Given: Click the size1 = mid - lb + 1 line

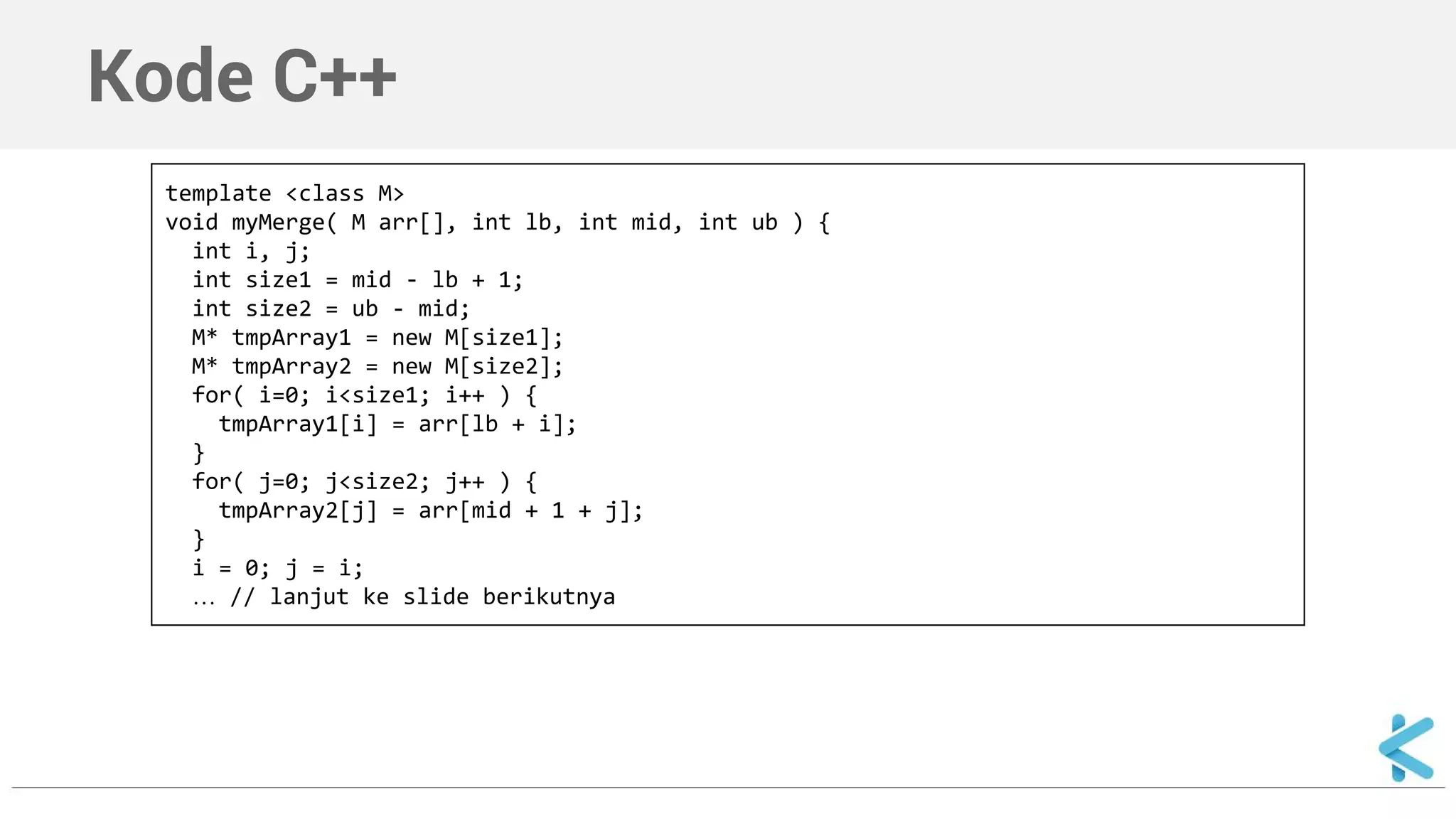Looking at the screenshot, I should 358,280.
